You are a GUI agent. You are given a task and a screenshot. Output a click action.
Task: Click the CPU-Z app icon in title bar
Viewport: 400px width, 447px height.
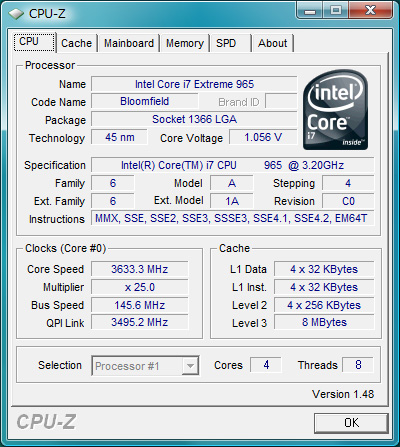coord(16,14)
